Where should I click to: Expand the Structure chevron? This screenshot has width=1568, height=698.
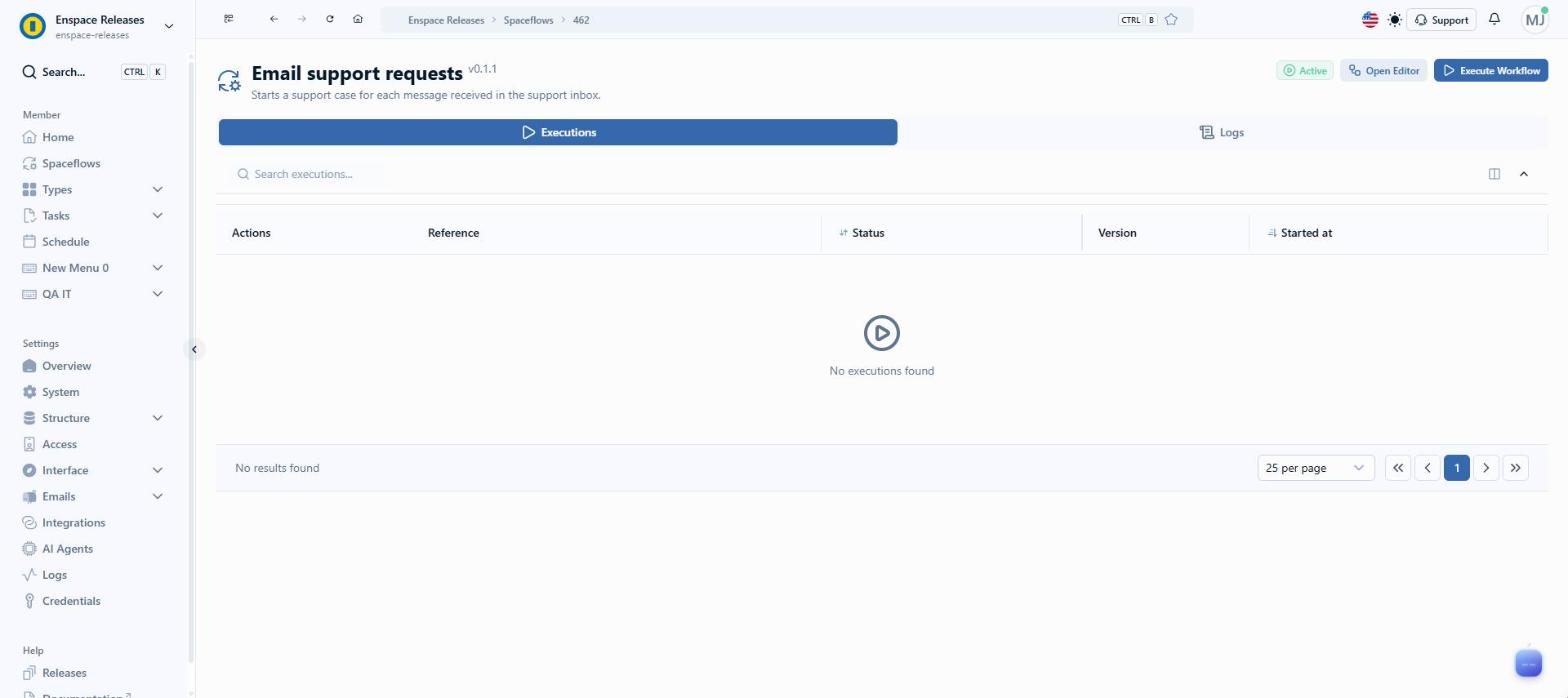[x=157, y=418]
